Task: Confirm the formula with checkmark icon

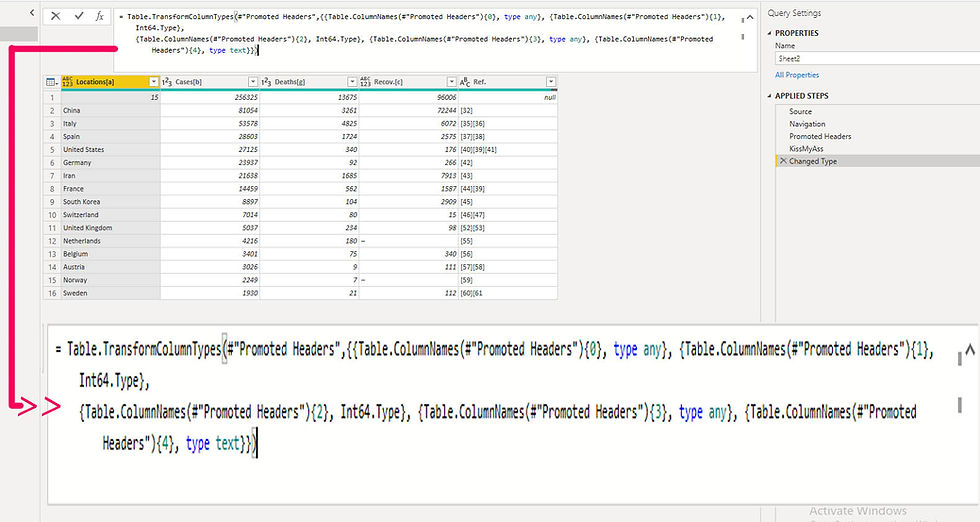Action: tap(79, 16)
